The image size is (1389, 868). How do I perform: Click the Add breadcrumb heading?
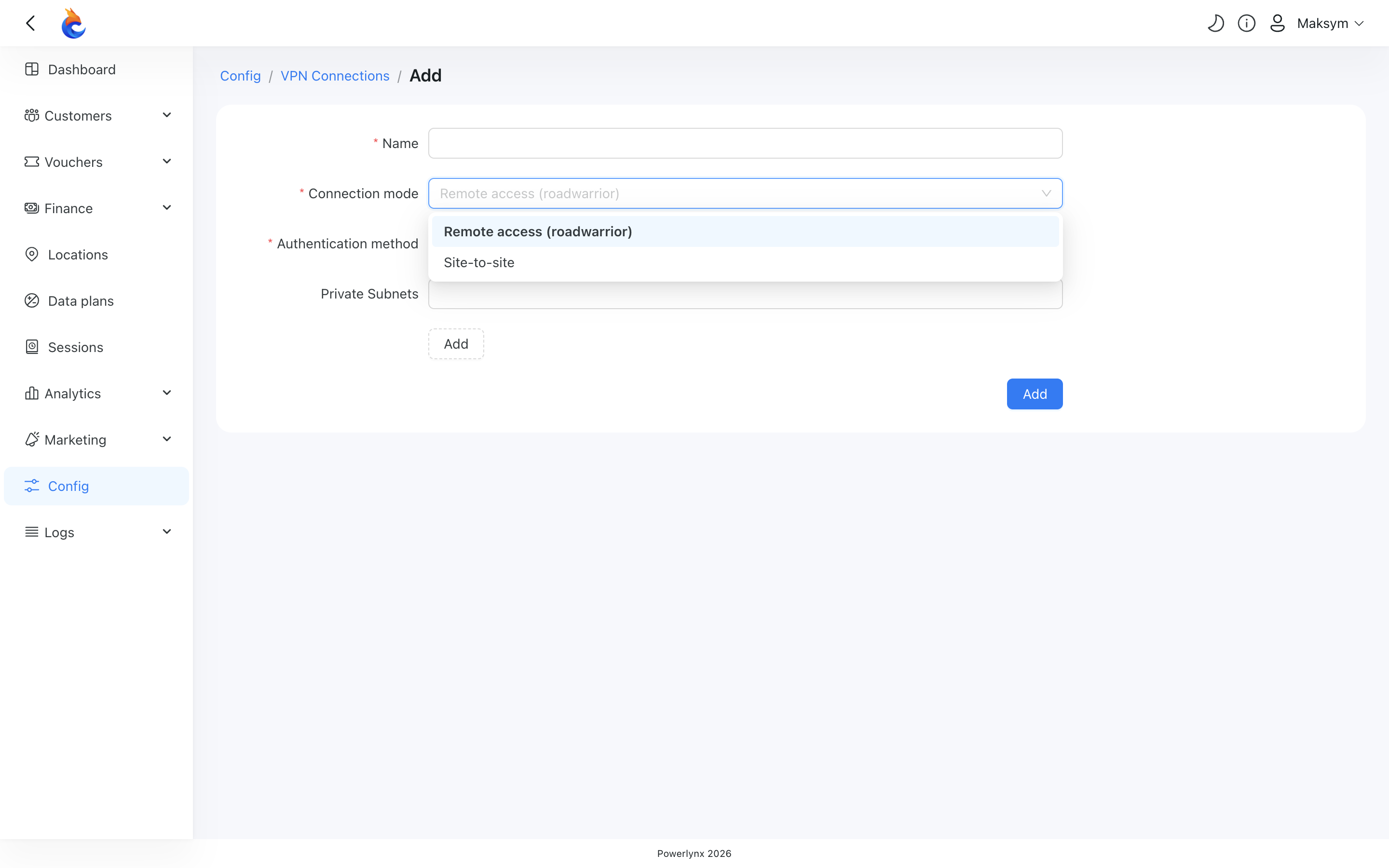point(425,76)
